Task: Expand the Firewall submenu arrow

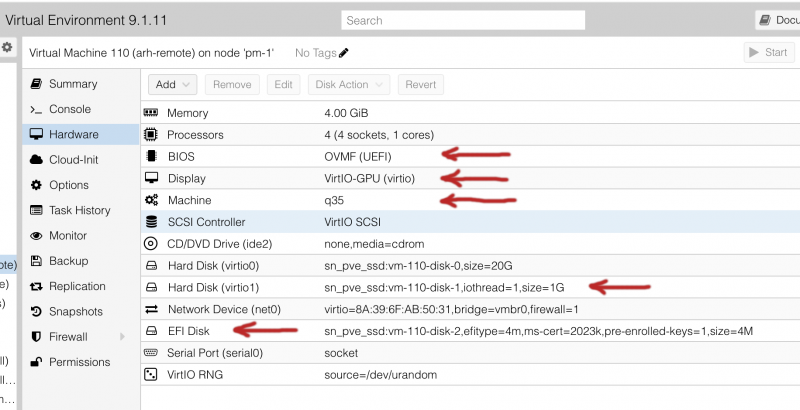Action: pyautogui.click(x=122, y=337)
